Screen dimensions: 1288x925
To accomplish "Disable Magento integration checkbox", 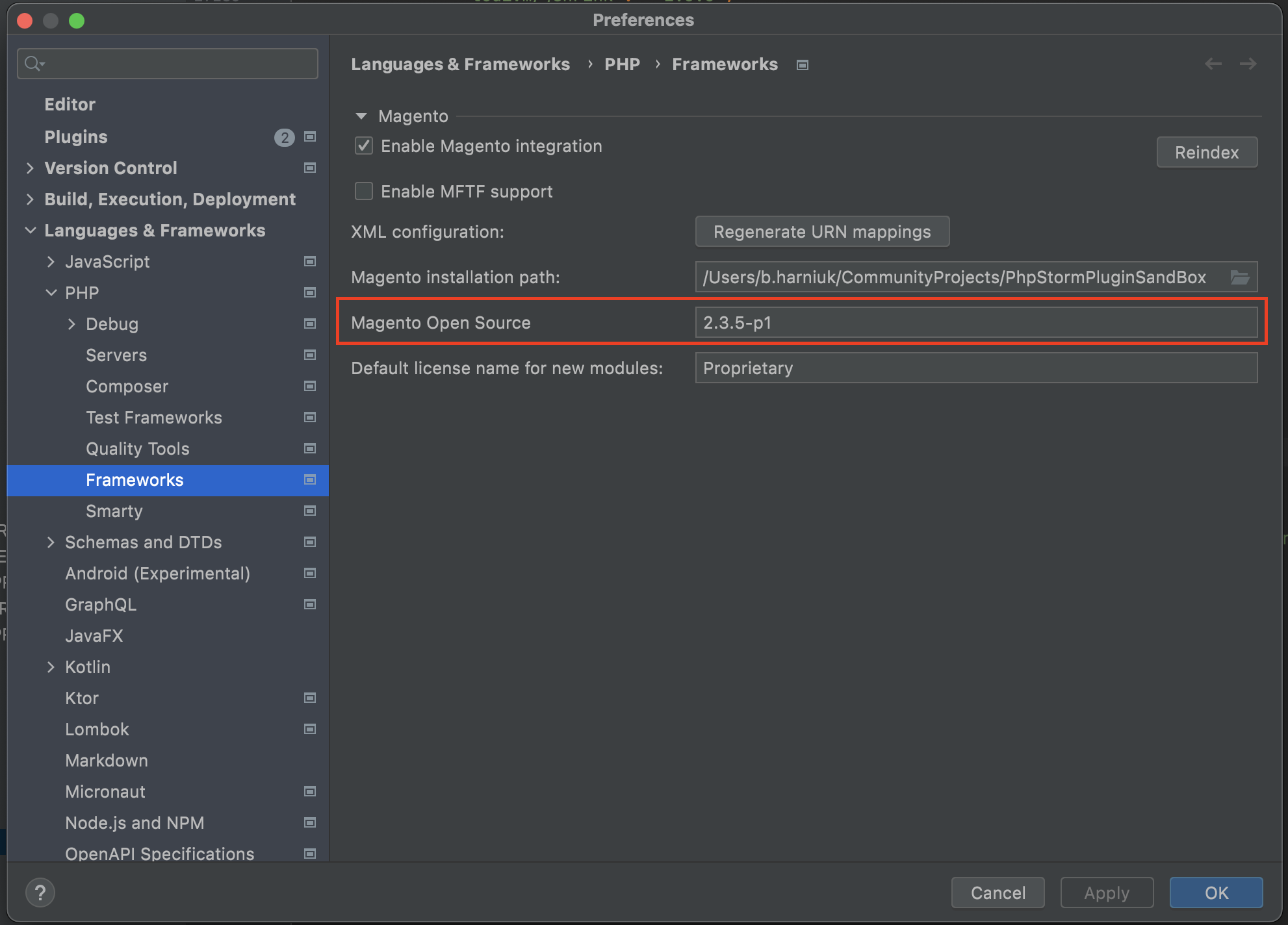I will click(x=364, y=146).
